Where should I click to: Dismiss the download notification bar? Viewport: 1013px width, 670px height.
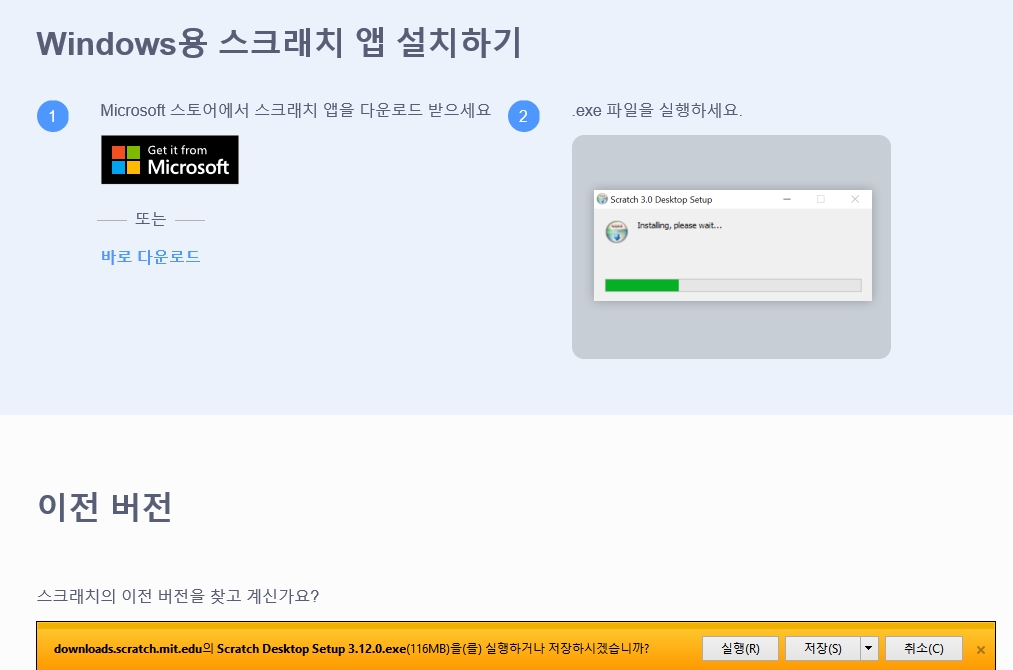pos(981,650)
